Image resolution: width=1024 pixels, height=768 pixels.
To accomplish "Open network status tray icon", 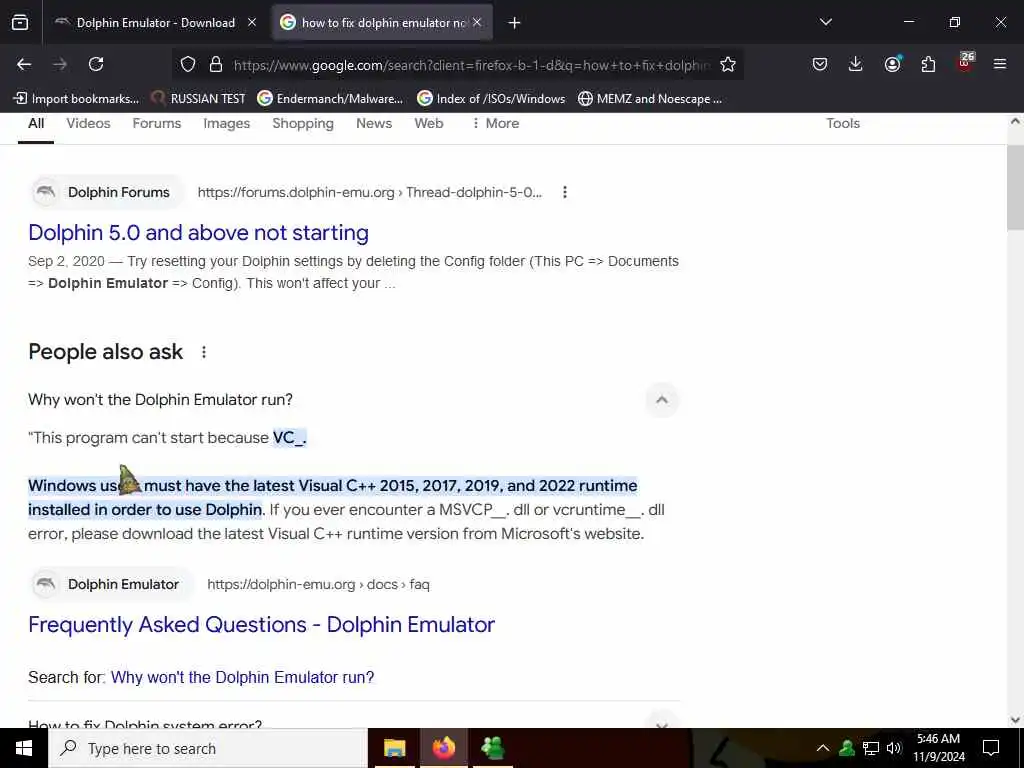I will coord(871,748).
